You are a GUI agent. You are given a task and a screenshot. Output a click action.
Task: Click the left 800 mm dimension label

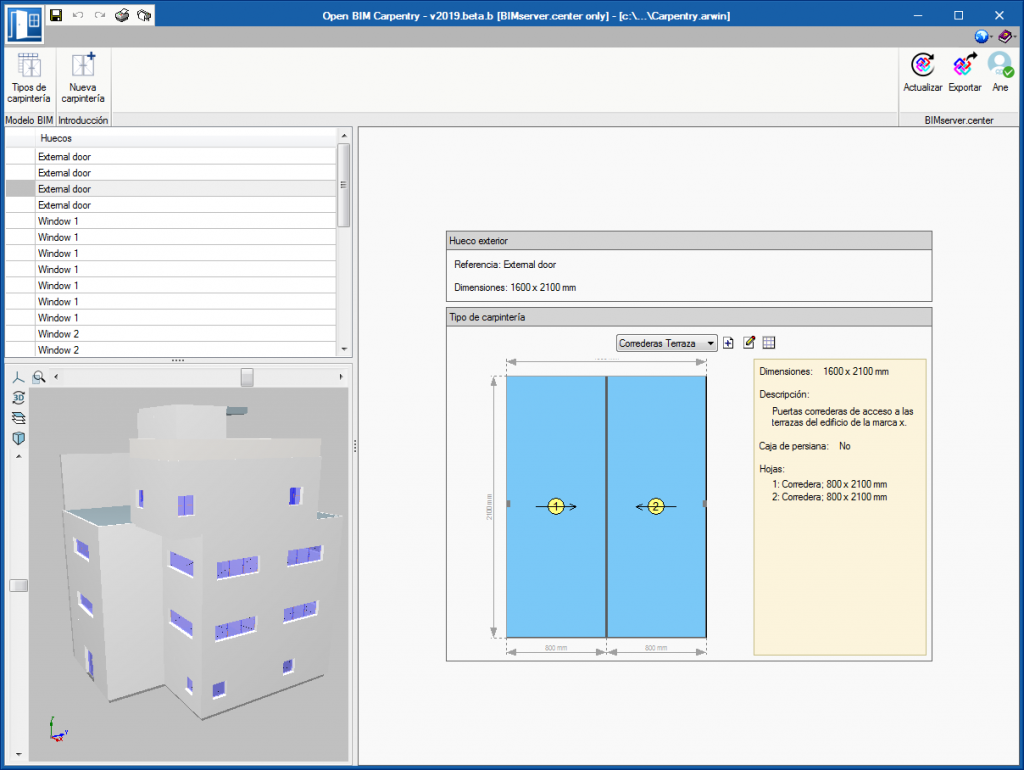[556, 648]
